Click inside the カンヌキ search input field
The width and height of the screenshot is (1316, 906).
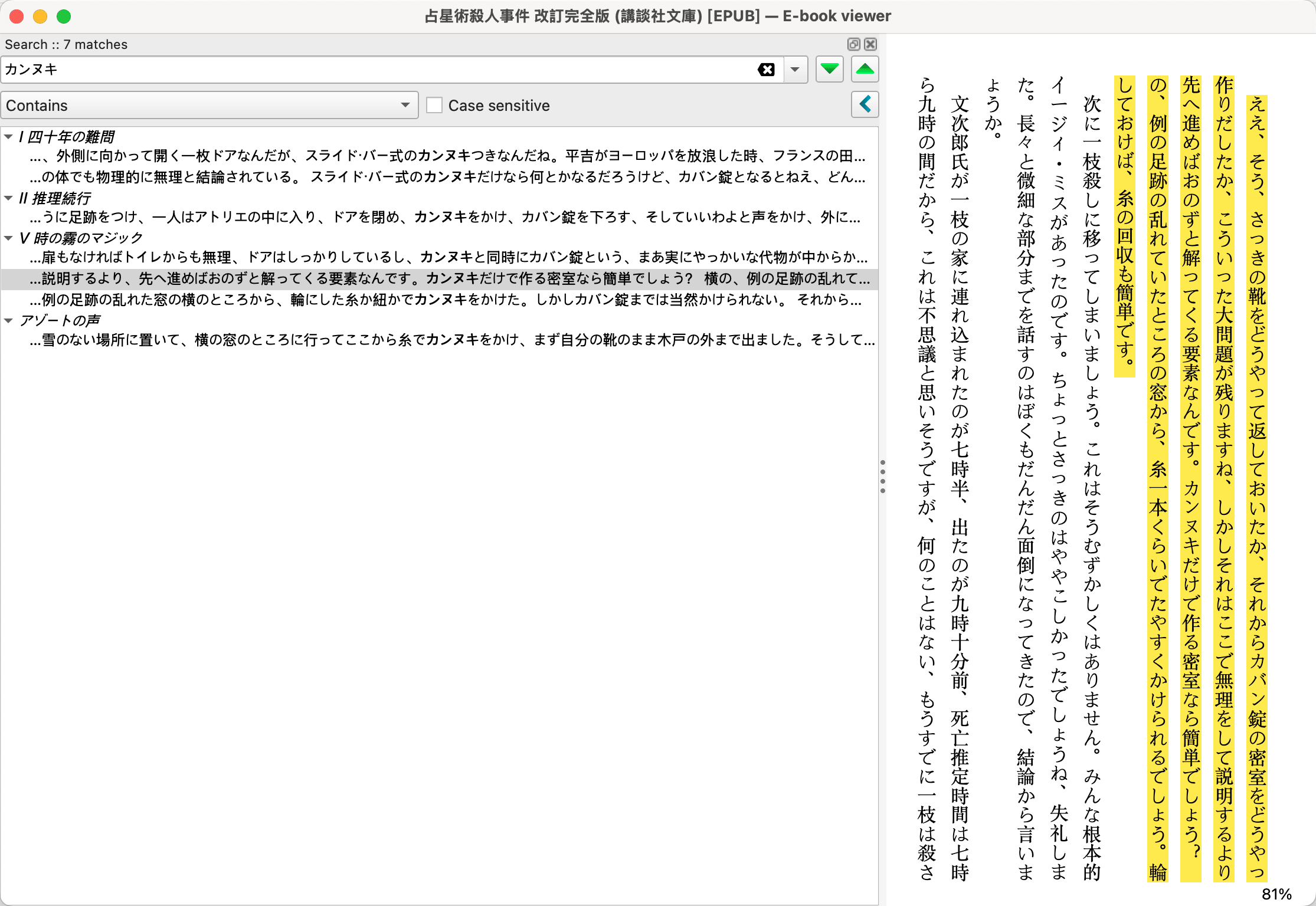point(354,70)
